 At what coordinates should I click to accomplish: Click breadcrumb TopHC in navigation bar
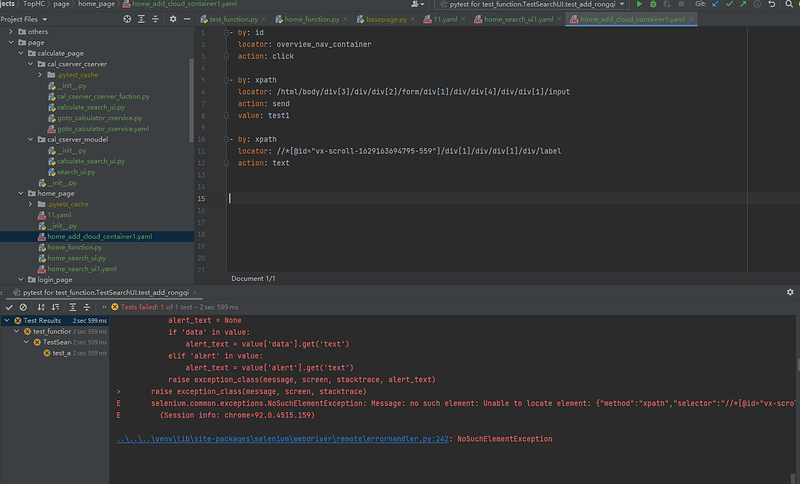coord(34,4)
